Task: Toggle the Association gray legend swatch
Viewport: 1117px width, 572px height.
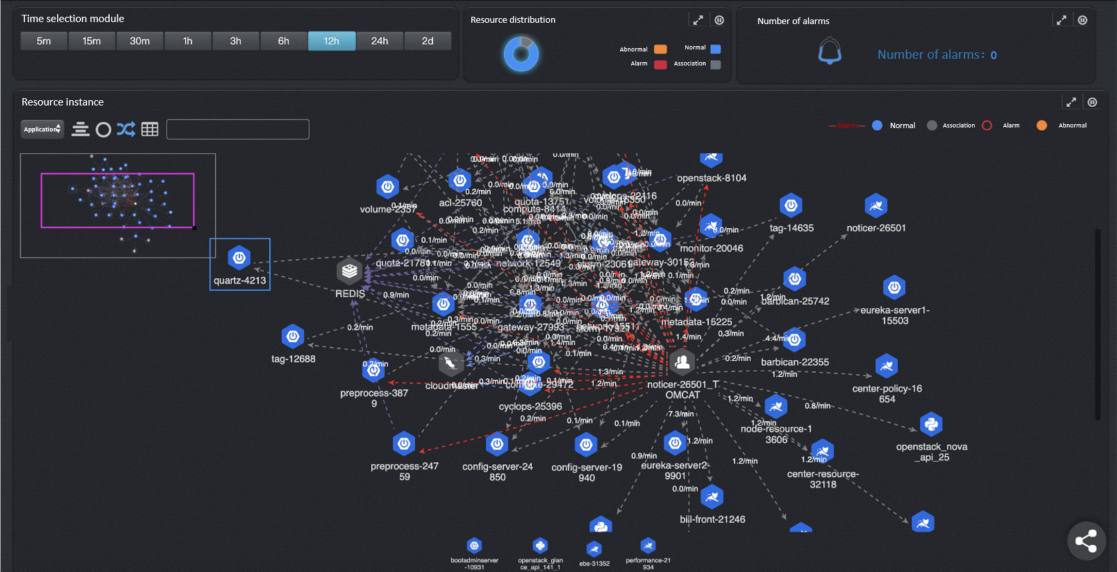Action: pos(715,64)
